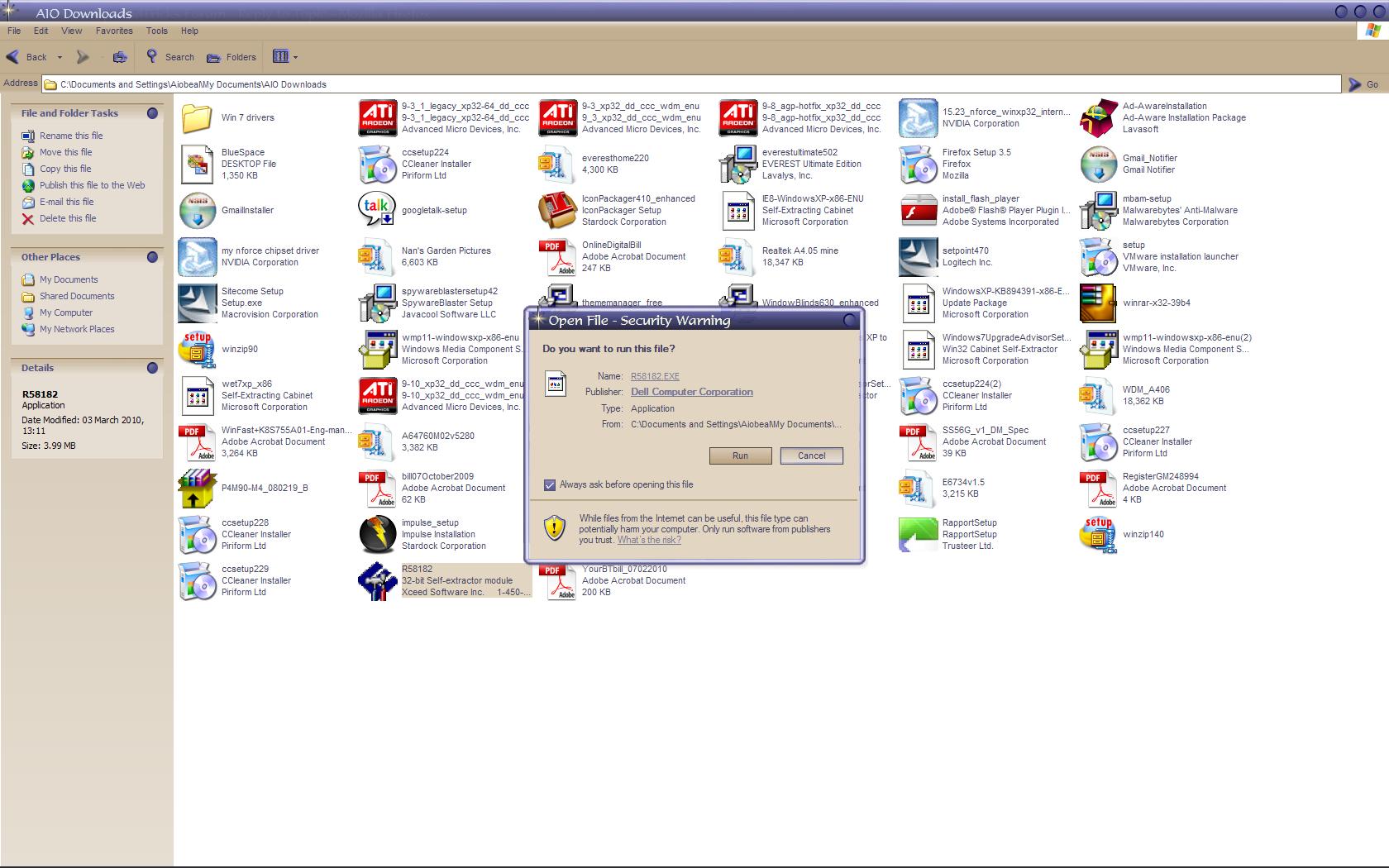The width and height of the screenshot is (1389, 868).
Task: Uncheck Always ask before opening this file
Action: [550, 484]
